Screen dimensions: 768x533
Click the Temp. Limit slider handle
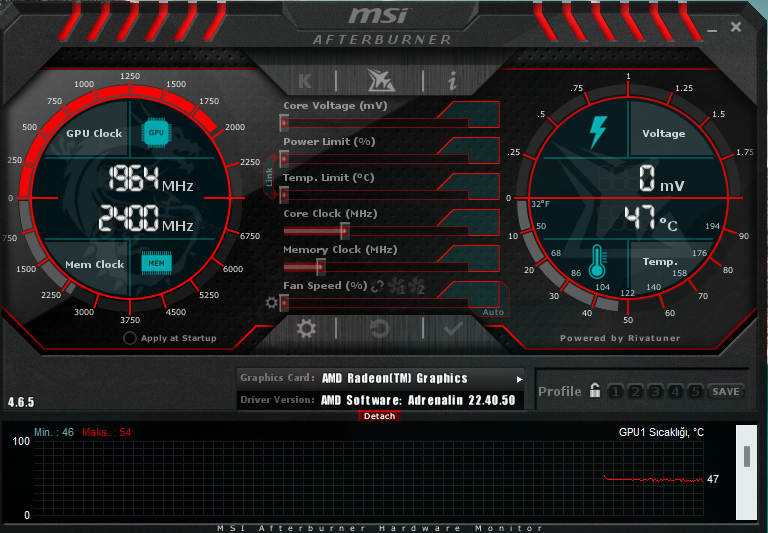click(x=284, y=195)
